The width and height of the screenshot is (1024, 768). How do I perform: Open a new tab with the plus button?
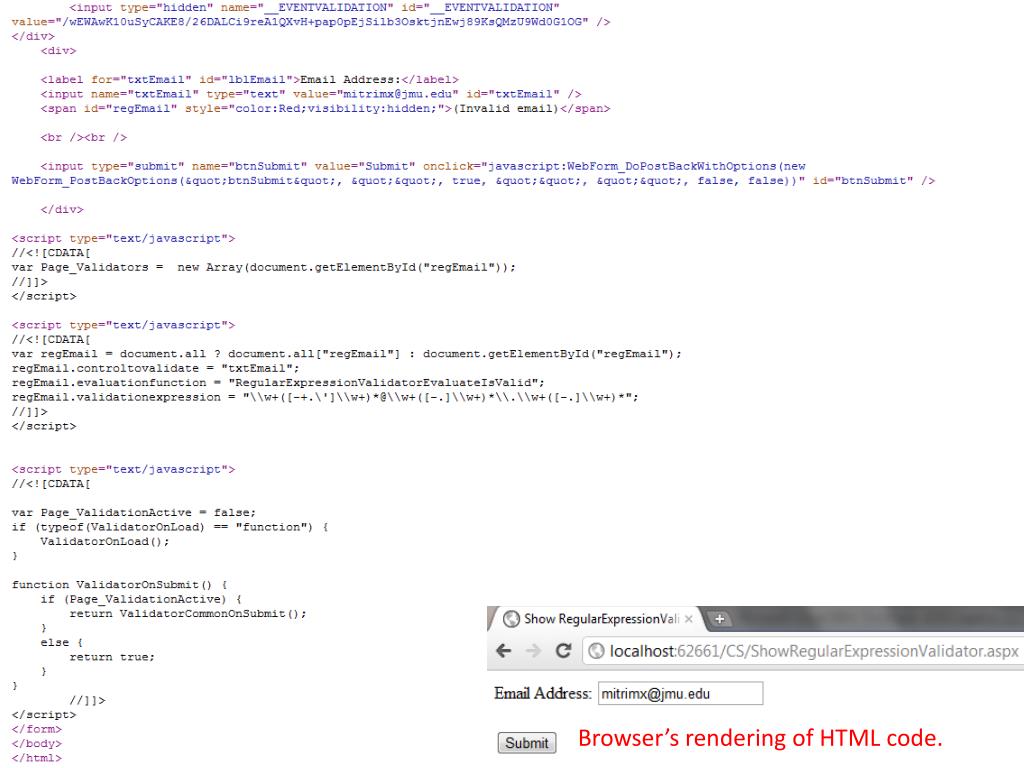[720, 619]
